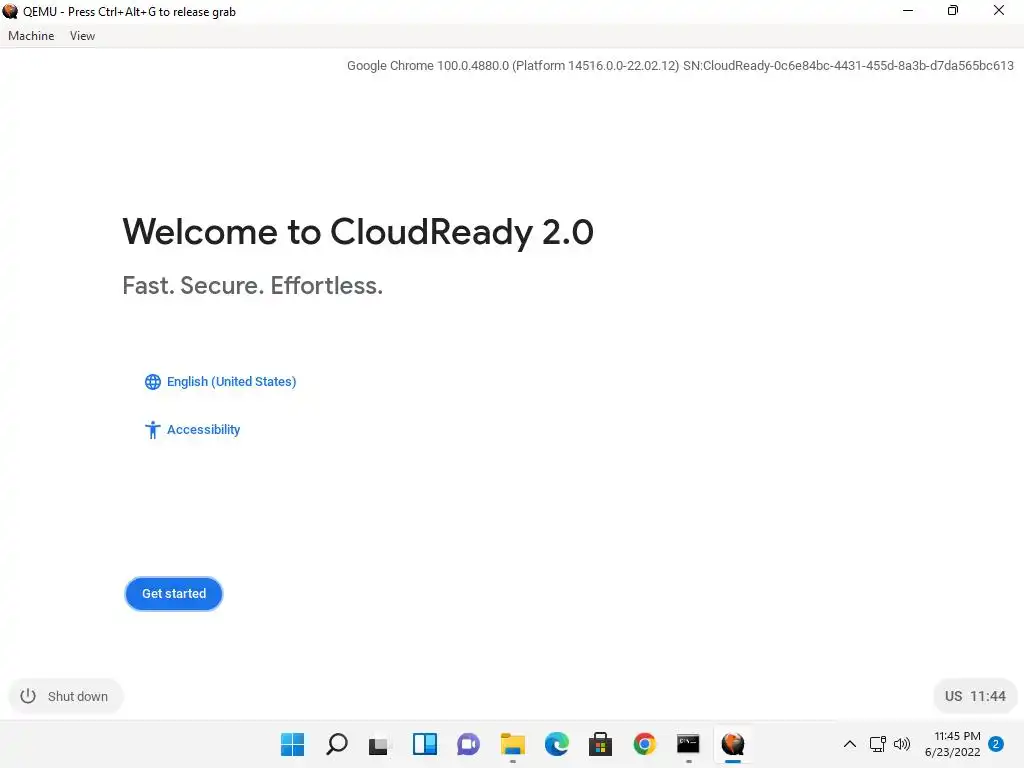Restore down the QEMU window
This screenshot has height=768, width=1024.
(953, 10)
